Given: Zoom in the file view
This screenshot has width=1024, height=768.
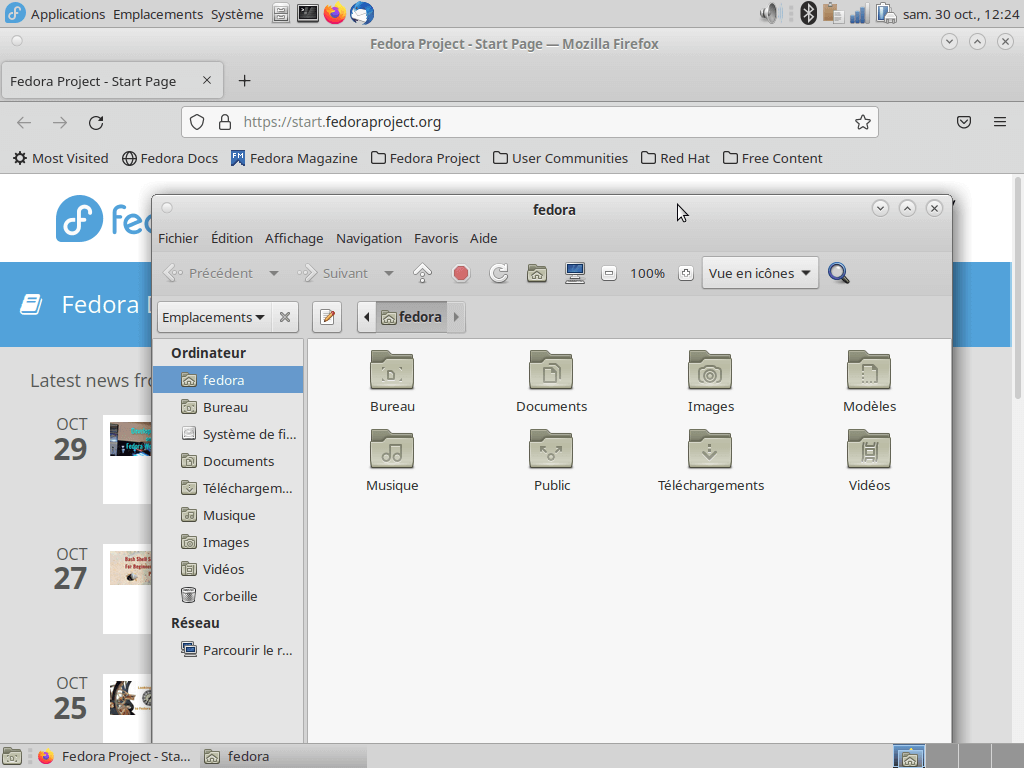Looking at the screenshot, I should [686, 273].
